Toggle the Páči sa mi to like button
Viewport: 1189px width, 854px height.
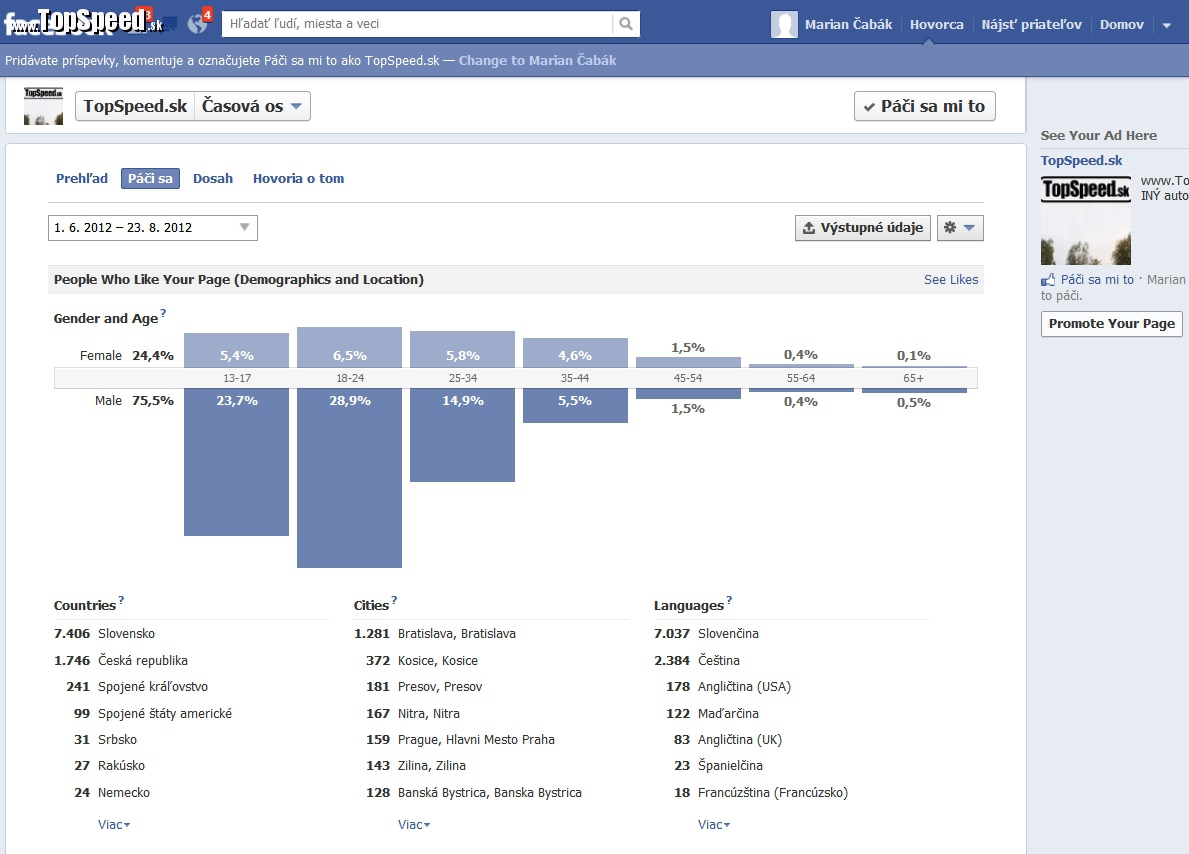[924, 106]
